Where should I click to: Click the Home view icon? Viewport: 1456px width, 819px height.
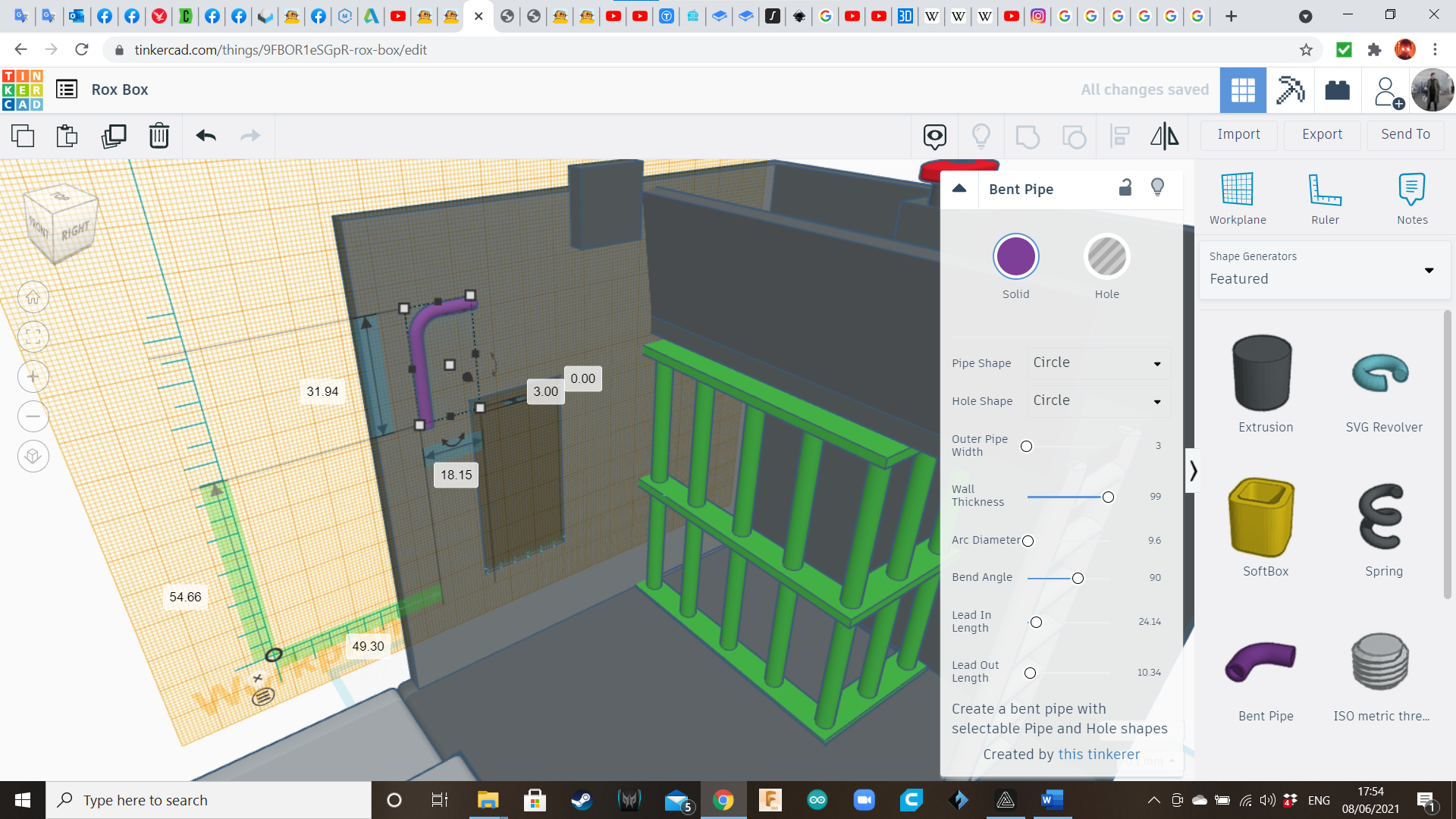[33, 297]
